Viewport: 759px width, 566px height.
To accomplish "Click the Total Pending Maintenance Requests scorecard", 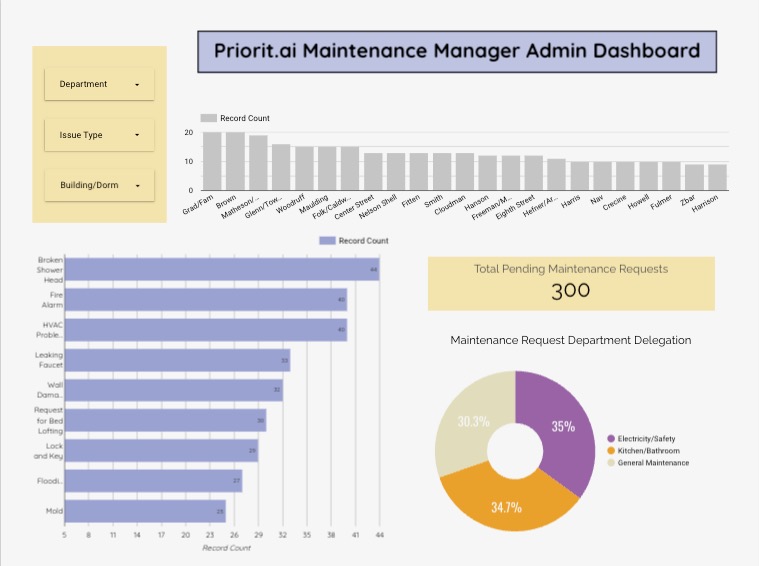I will click(x=571, y=284).
